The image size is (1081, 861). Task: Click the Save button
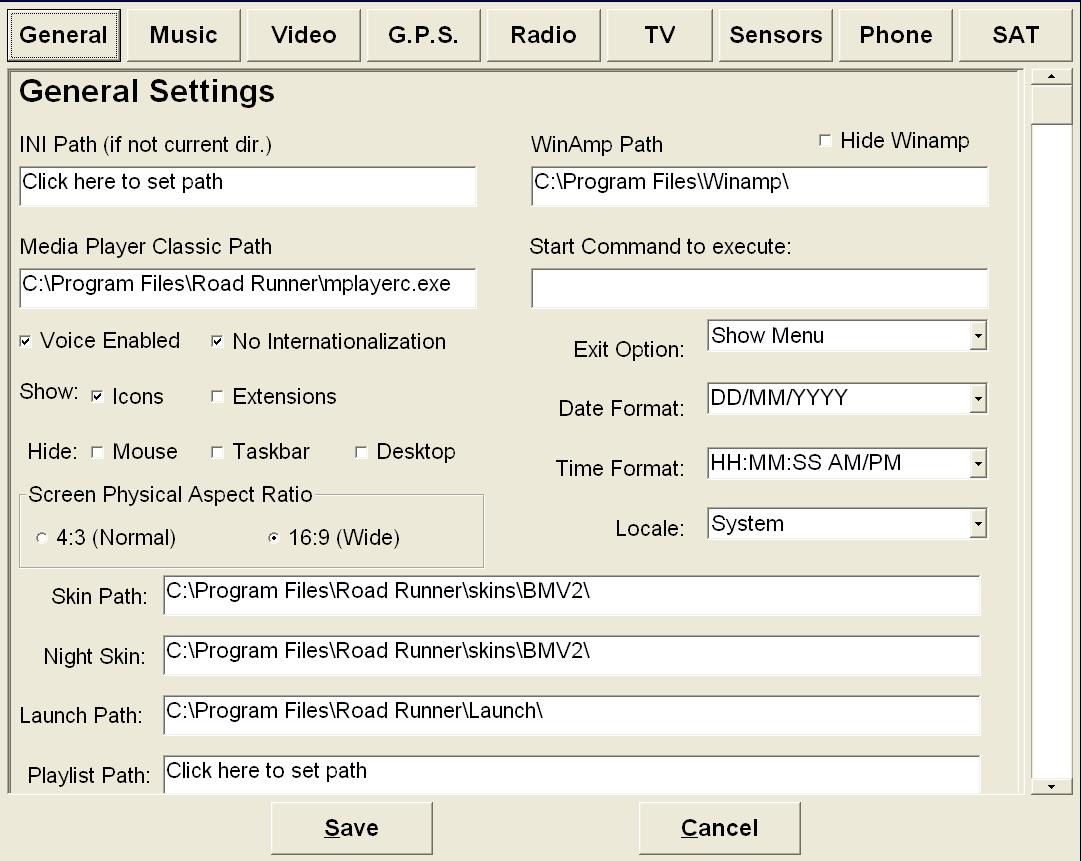tap(352, 828)
